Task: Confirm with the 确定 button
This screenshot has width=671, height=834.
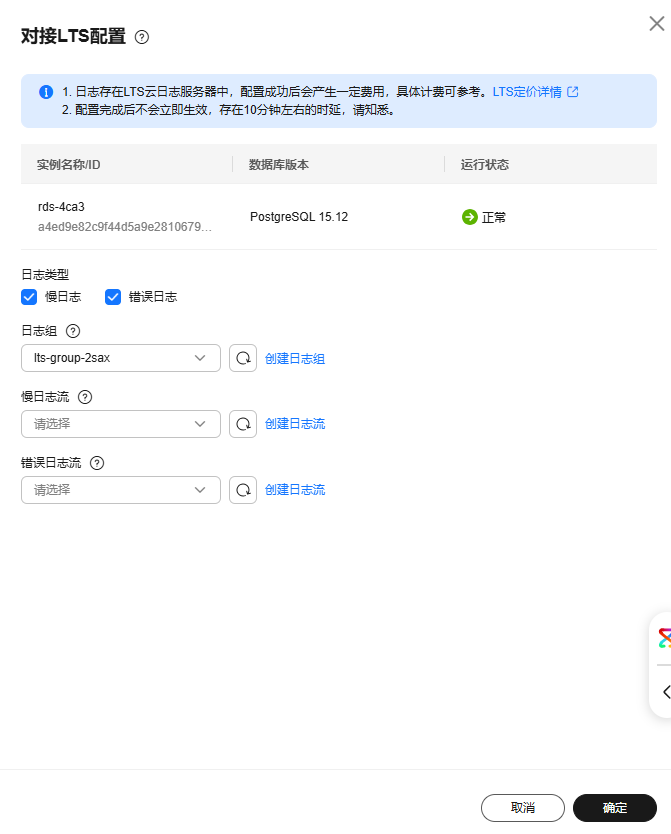Action: pos(615,808)
